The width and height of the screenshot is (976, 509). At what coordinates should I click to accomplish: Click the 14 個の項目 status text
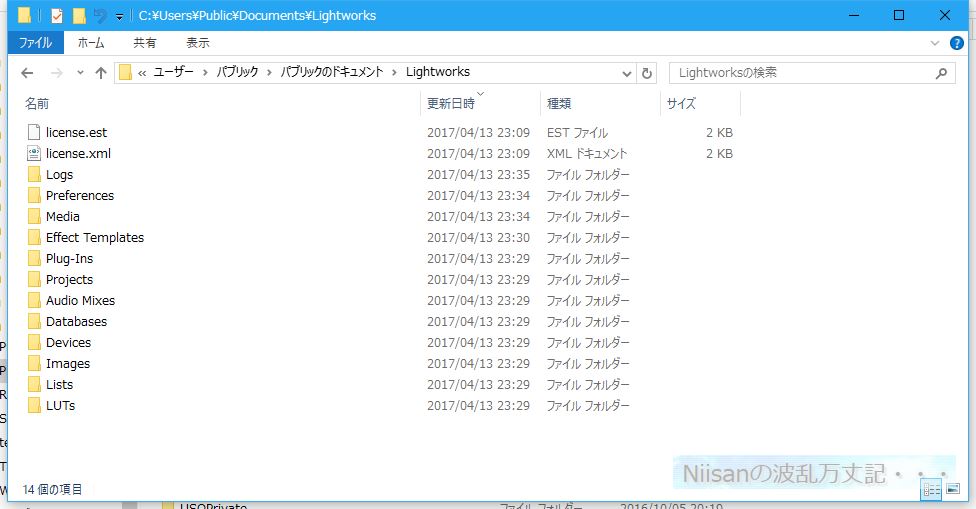coord(52,490)
